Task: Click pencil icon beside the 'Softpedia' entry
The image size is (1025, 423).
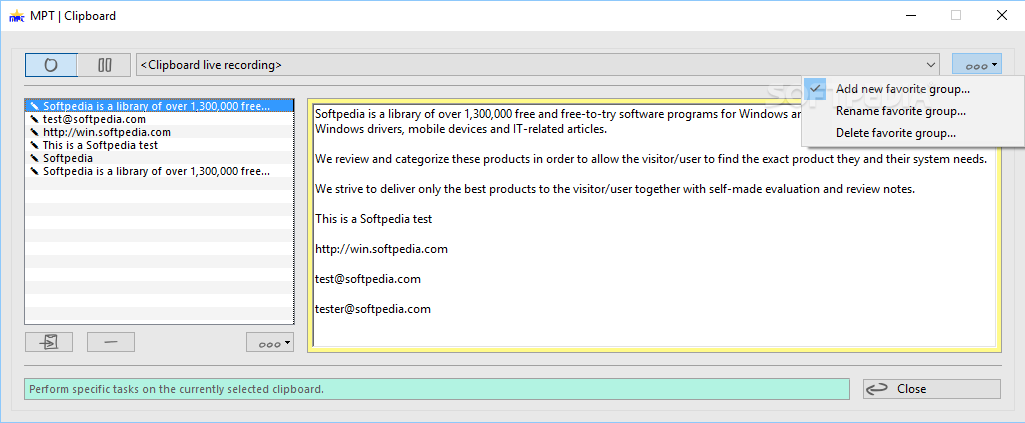Action: (35, 158)
